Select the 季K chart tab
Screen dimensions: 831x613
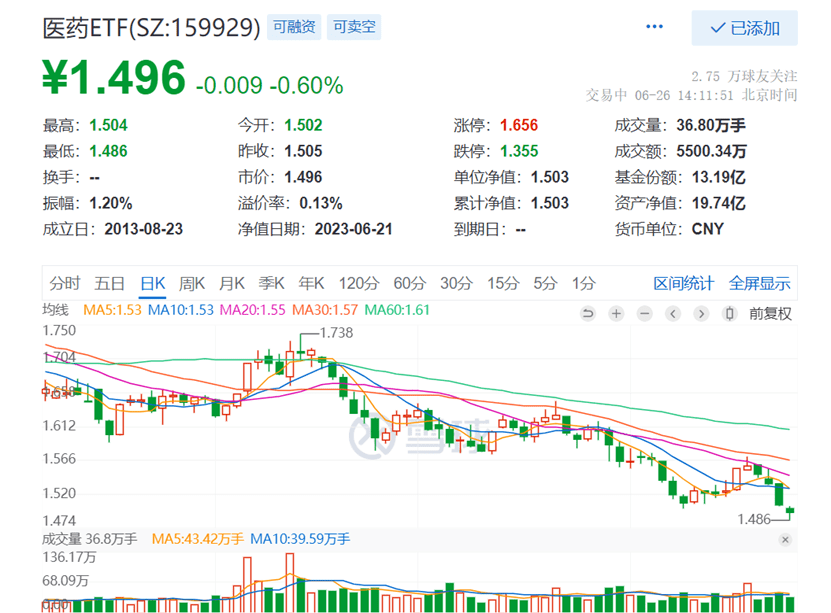[271, 283]
